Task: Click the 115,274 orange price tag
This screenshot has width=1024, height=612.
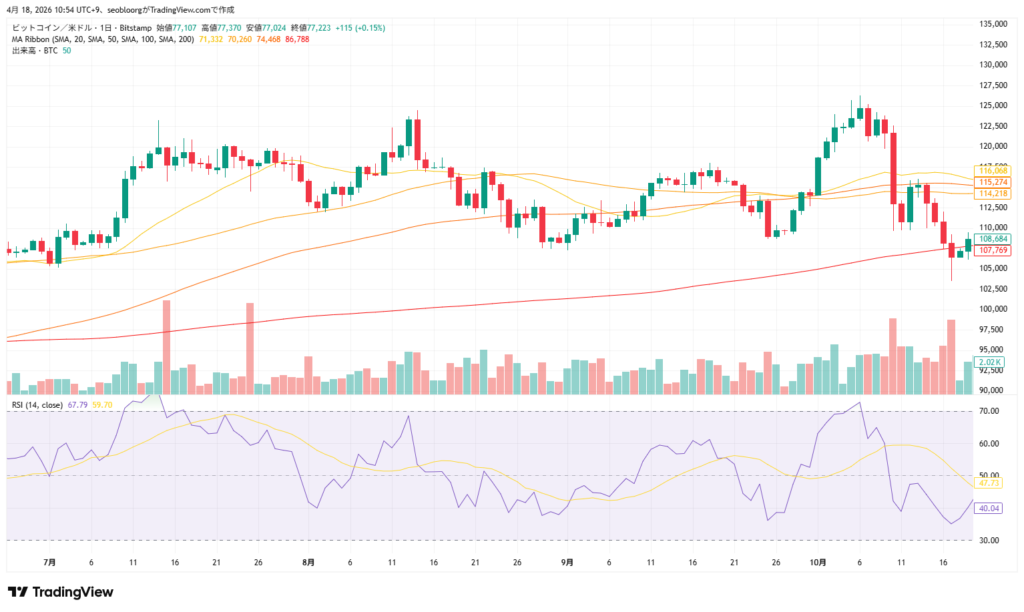Action: (993, 182)
